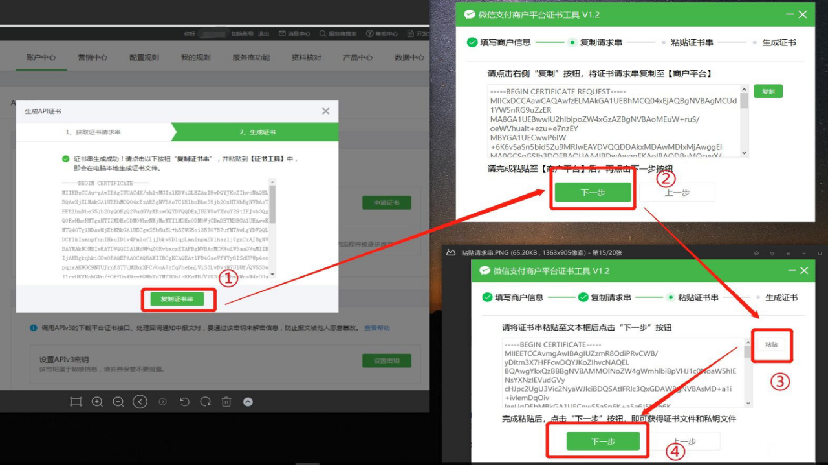The height and width of the screenshot is (465, 828).
Task: Click the 粘贴 button in lower tool window
Action: click(771, 345)
